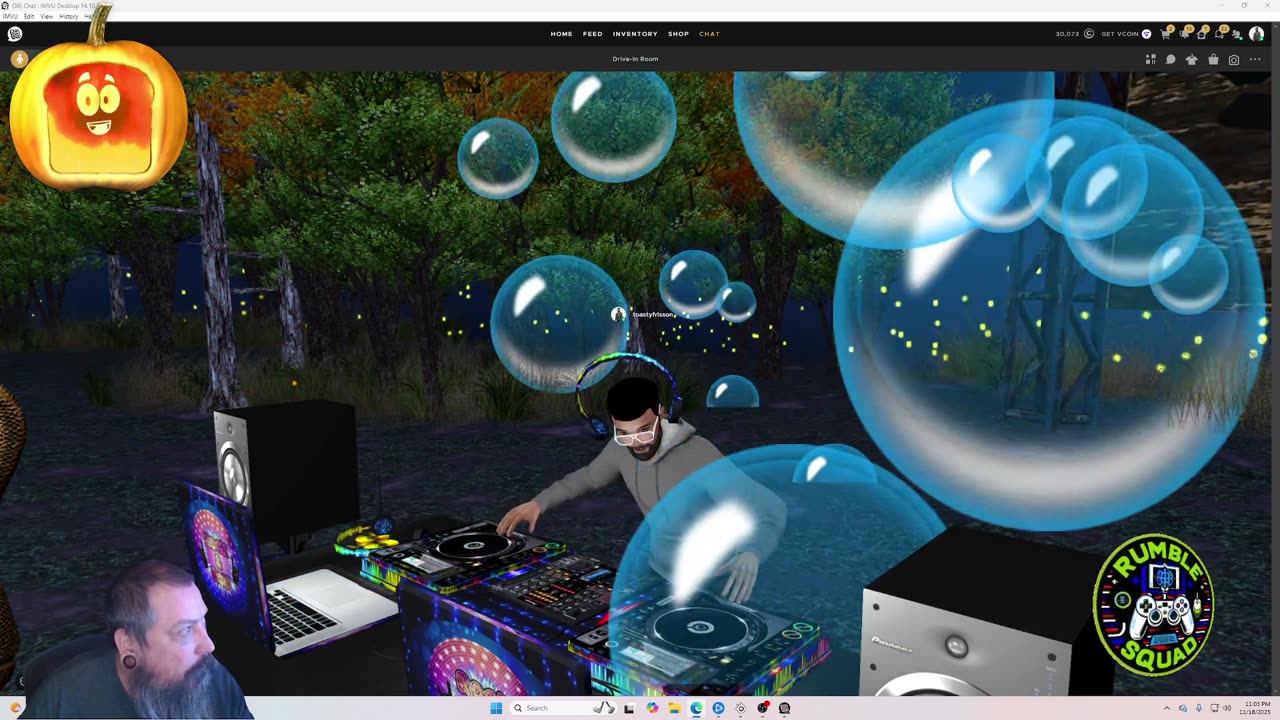Open the History menu
Image resolution: width=1280 pixels, height=720 pixels.
pos(69,16)
